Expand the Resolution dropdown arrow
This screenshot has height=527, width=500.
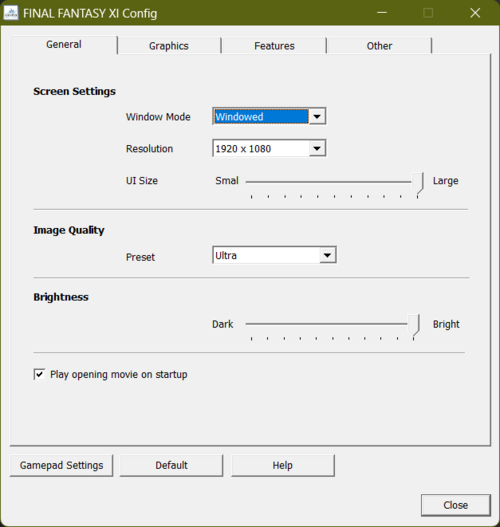317,149
